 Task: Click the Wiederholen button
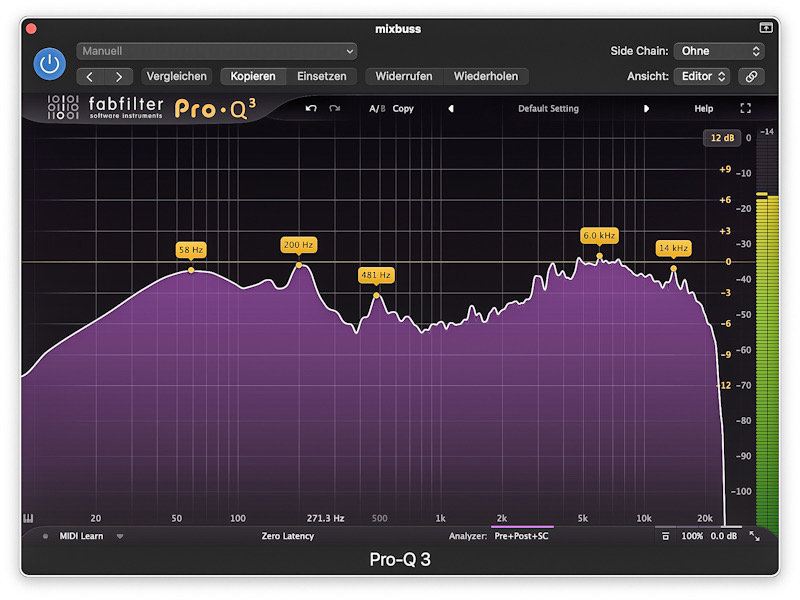click(486, 77)
